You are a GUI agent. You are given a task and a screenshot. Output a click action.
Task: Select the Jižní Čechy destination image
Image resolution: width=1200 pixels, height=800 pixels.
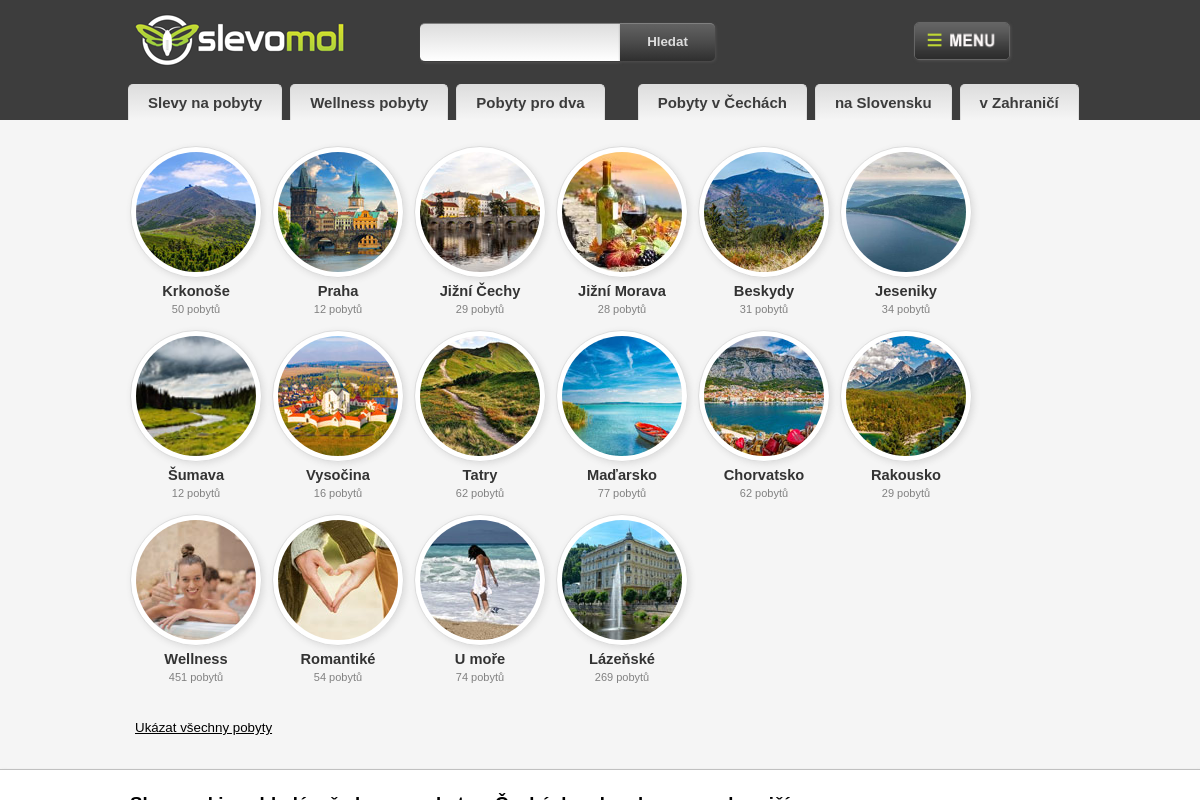480,212
